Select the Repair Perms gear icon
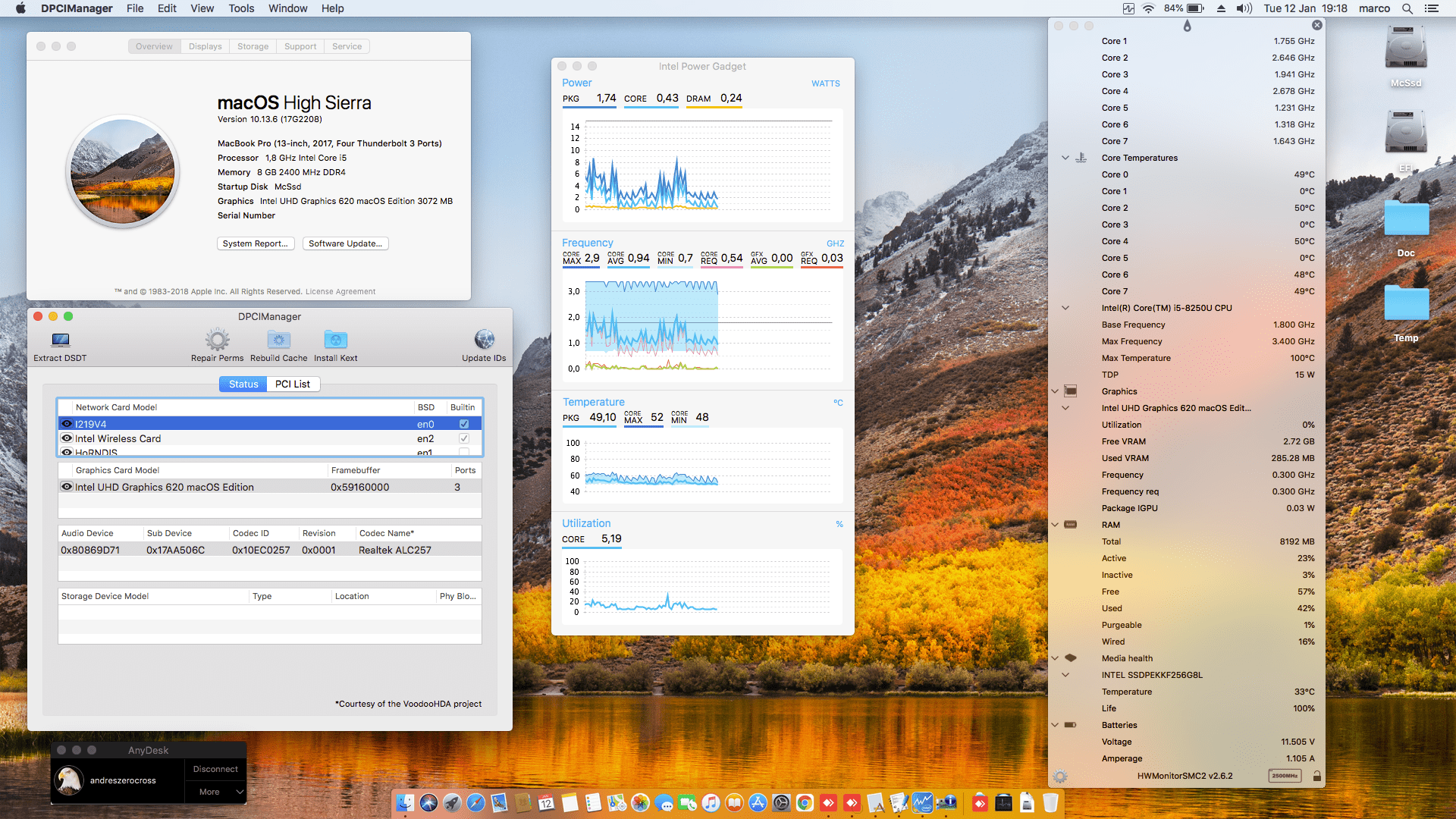The height and width of the screenshot is (819, 1456). click(x=217, y=338)
